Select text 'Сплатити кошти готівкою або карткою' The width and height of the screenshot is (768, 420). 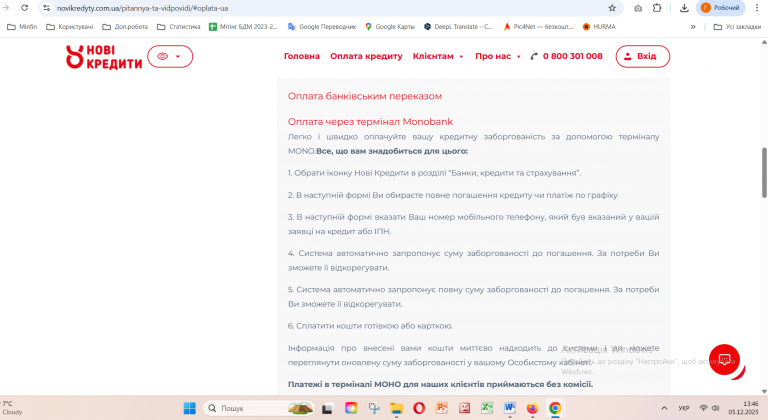click(374, 326)
